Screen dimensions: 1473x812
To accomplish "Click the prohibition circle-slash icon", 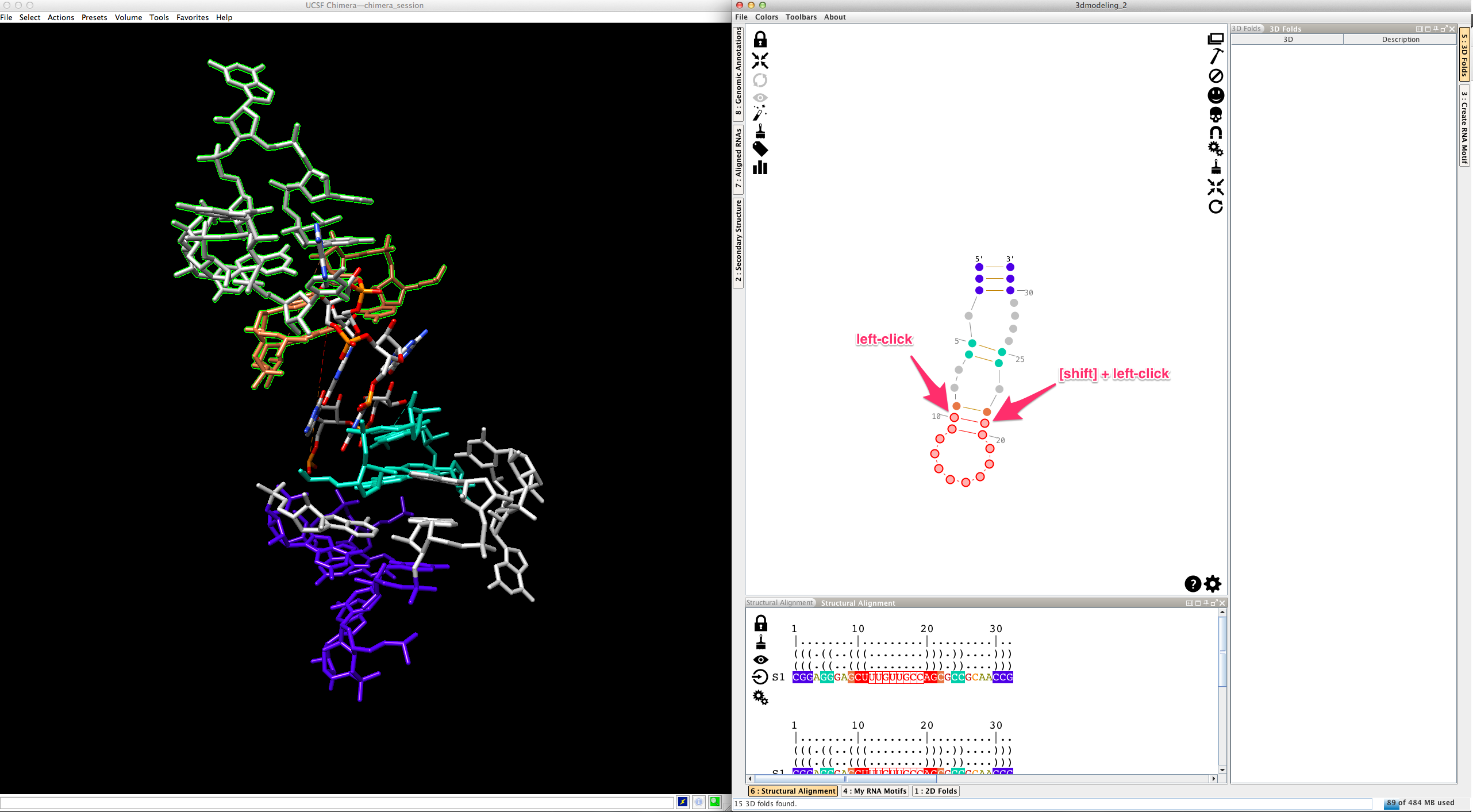I will coord(1216,76).
